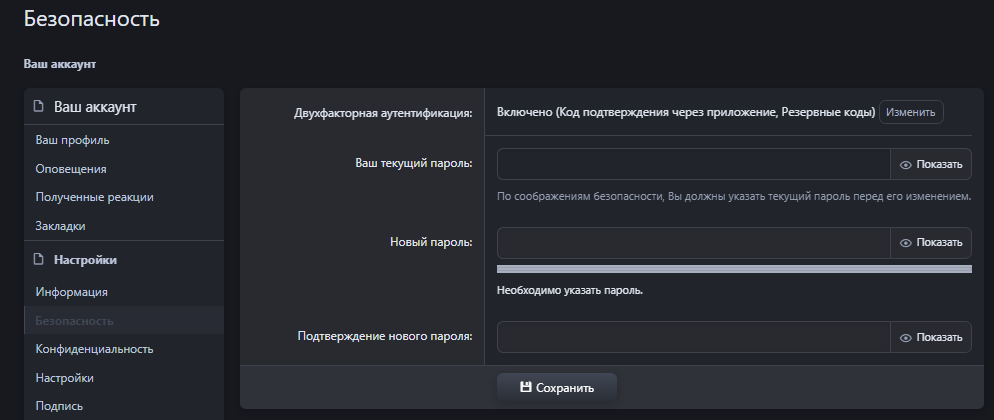This screenshot has height=420, width=994.
Task: Select Закладки in the account menu
Action: coord(60,226)
